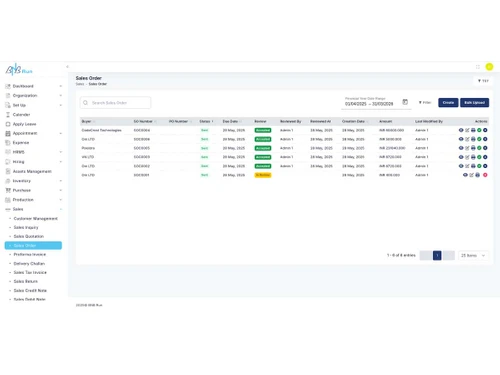
Task: Open the TST dropdown at top right
Action: [483, 81]
